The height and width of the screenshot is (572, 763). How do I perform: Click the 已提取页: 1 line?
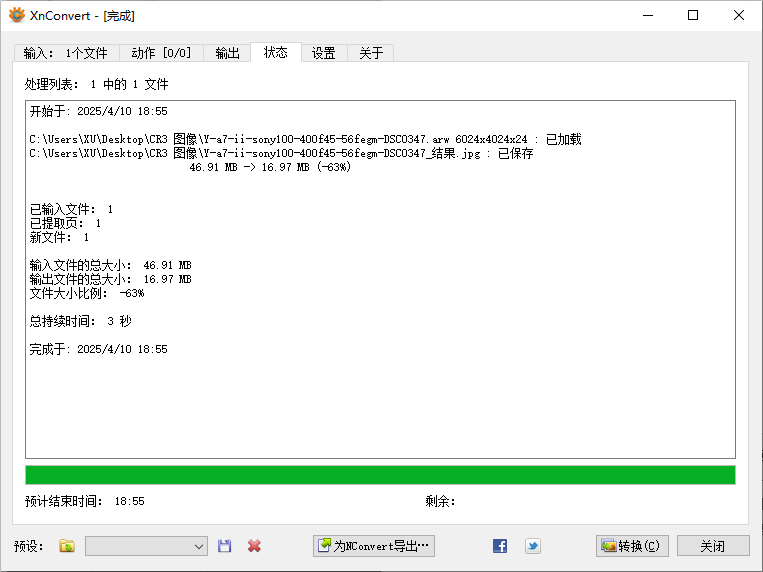click(65, 223)
